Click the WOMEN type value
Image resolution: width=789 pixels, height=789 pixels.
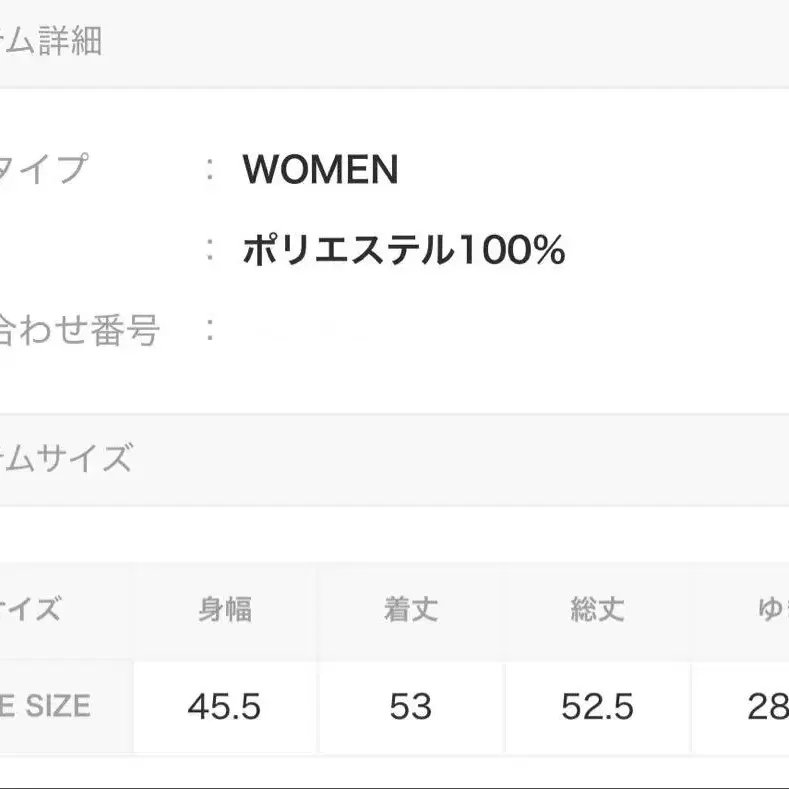pyautogui.click(x=320, y=170)
